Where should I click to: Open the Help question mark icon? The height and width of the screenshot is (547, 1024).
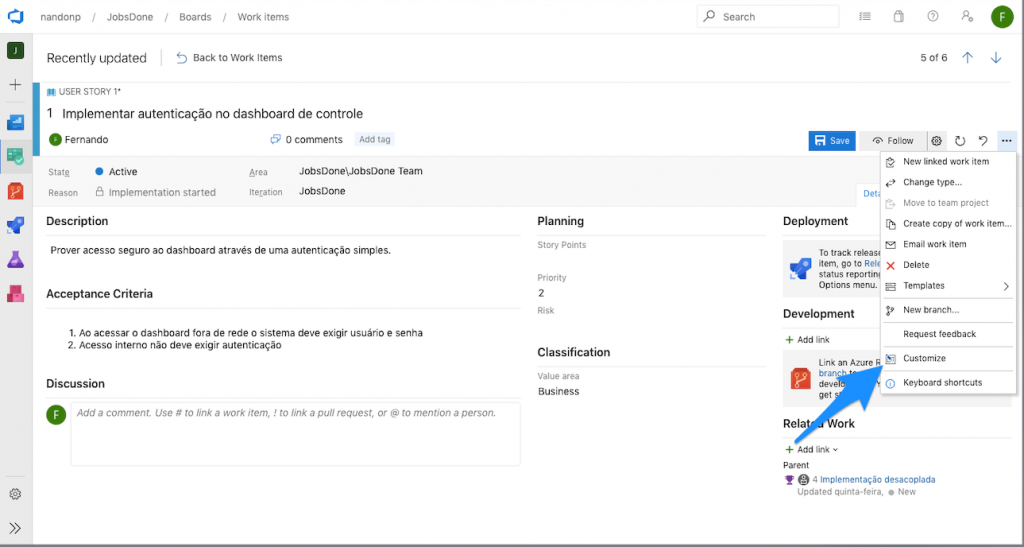933,16
